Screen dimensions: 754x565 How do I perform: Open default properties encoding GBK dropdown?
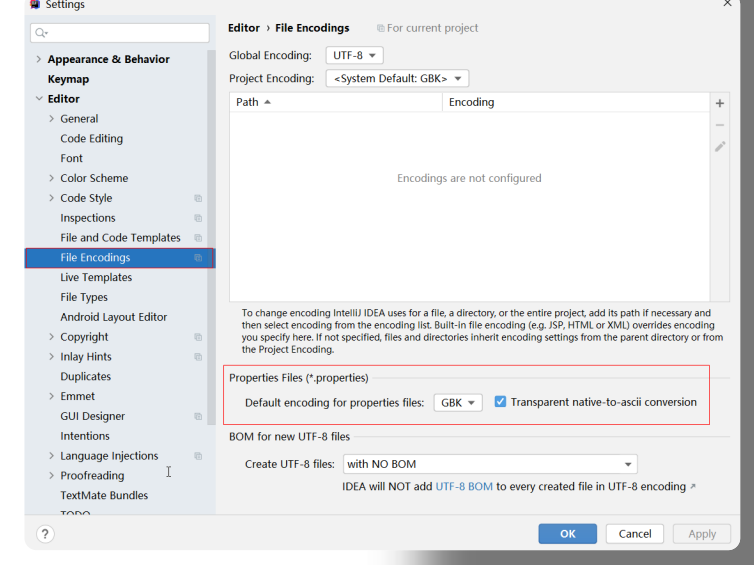point(458,402)
